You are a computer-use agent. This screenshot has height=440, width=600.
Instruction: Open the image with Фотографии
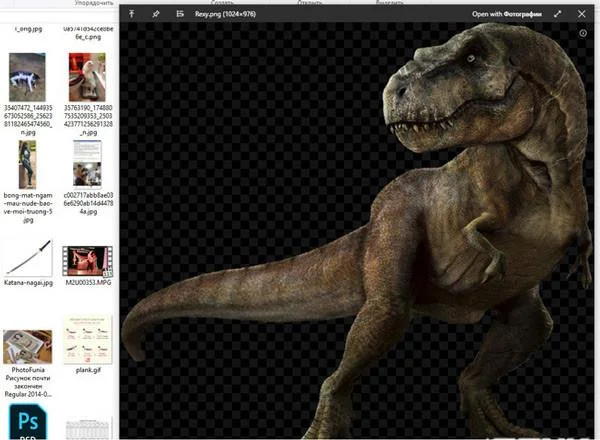coord(507,14)
